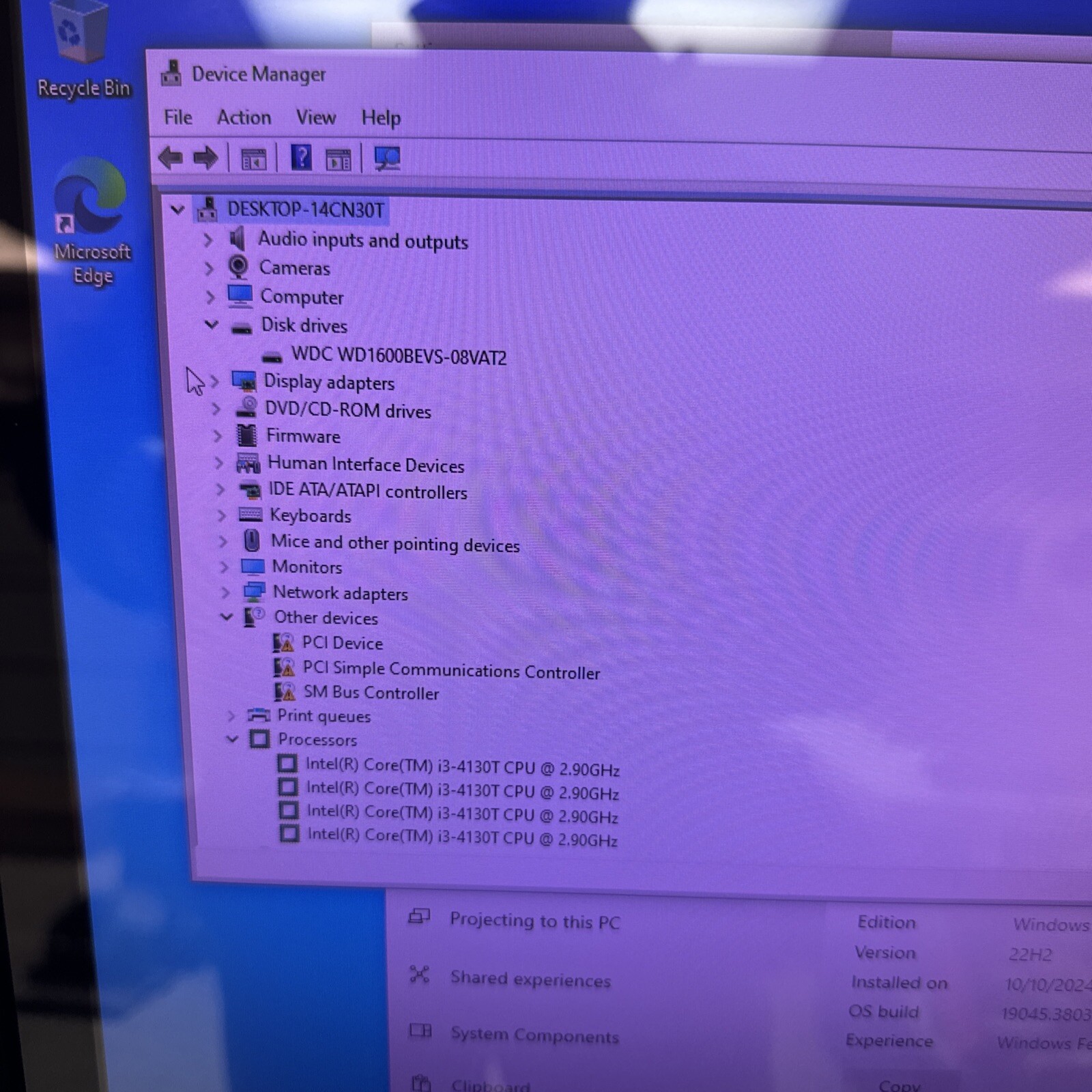1092x1092 pixels.
Task: Open System Components in Settings window
Action: pyautogui.click(x=515, y=1034)
